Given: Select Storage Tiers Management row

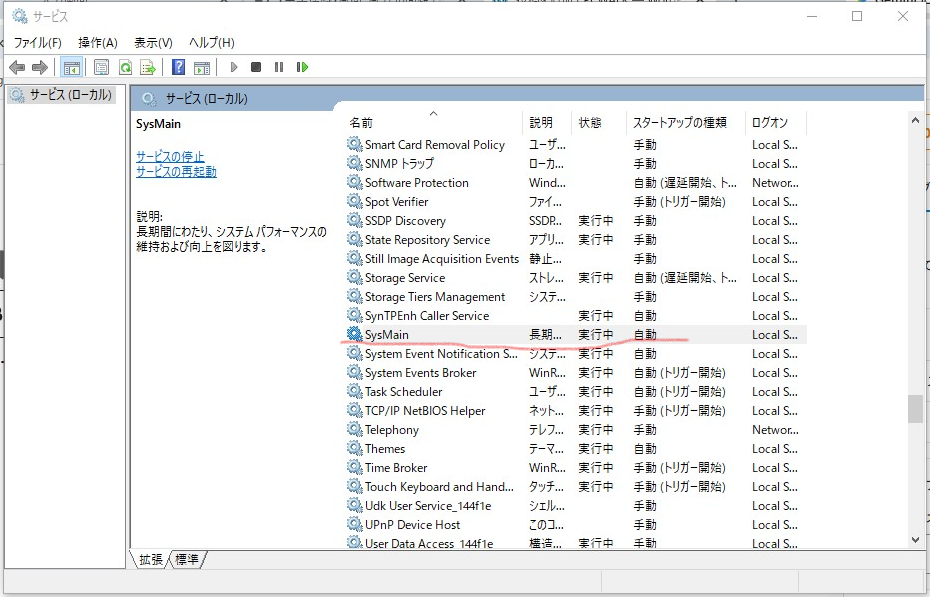Looking at the screenshot, I should (x=575, y=296).
